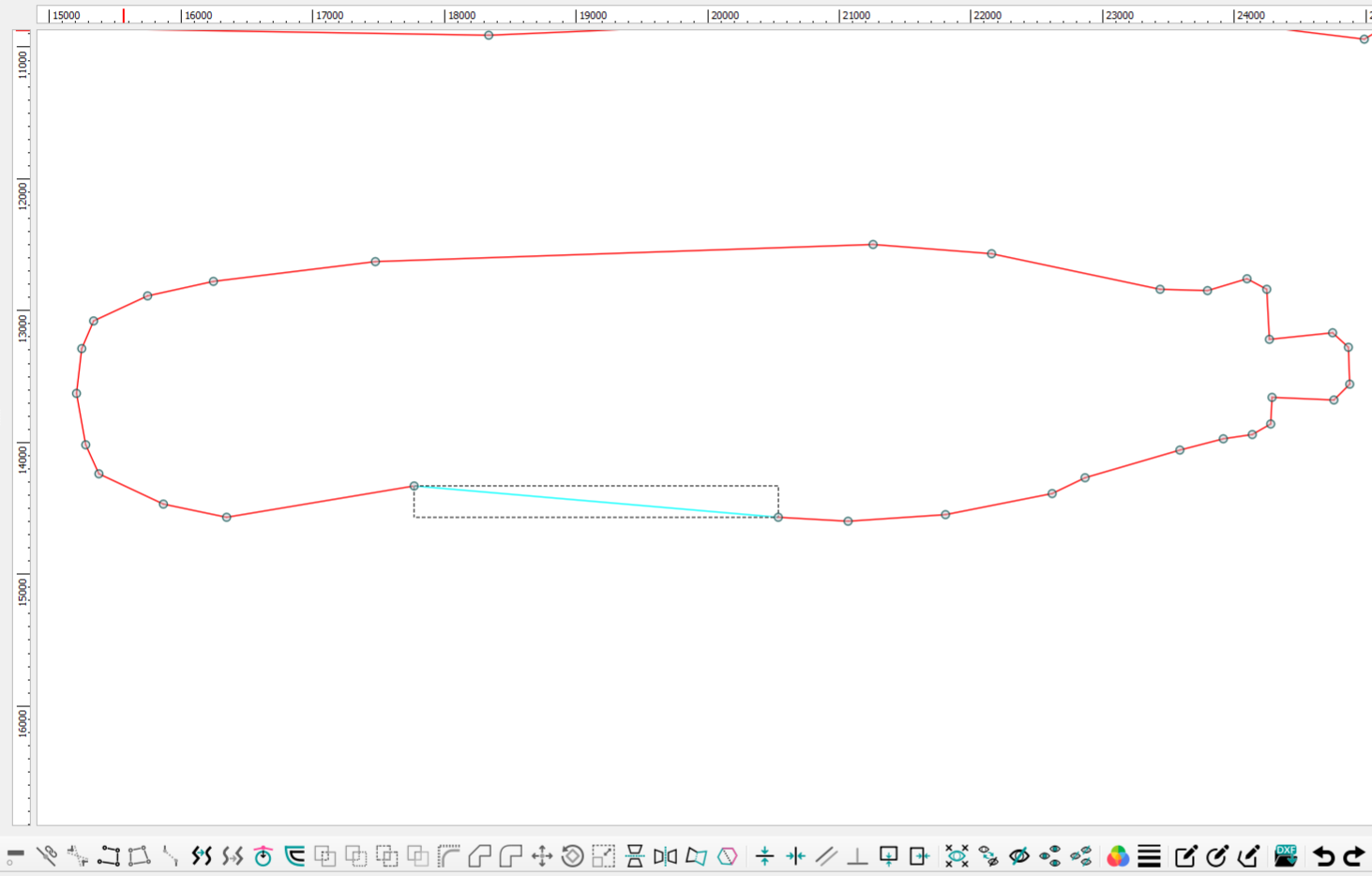Click the 20000 mark on horizontal ruler
Image resolution: width=1372 pixels, height=876 pixels.
pyautogui.click(x=724, y=16)
